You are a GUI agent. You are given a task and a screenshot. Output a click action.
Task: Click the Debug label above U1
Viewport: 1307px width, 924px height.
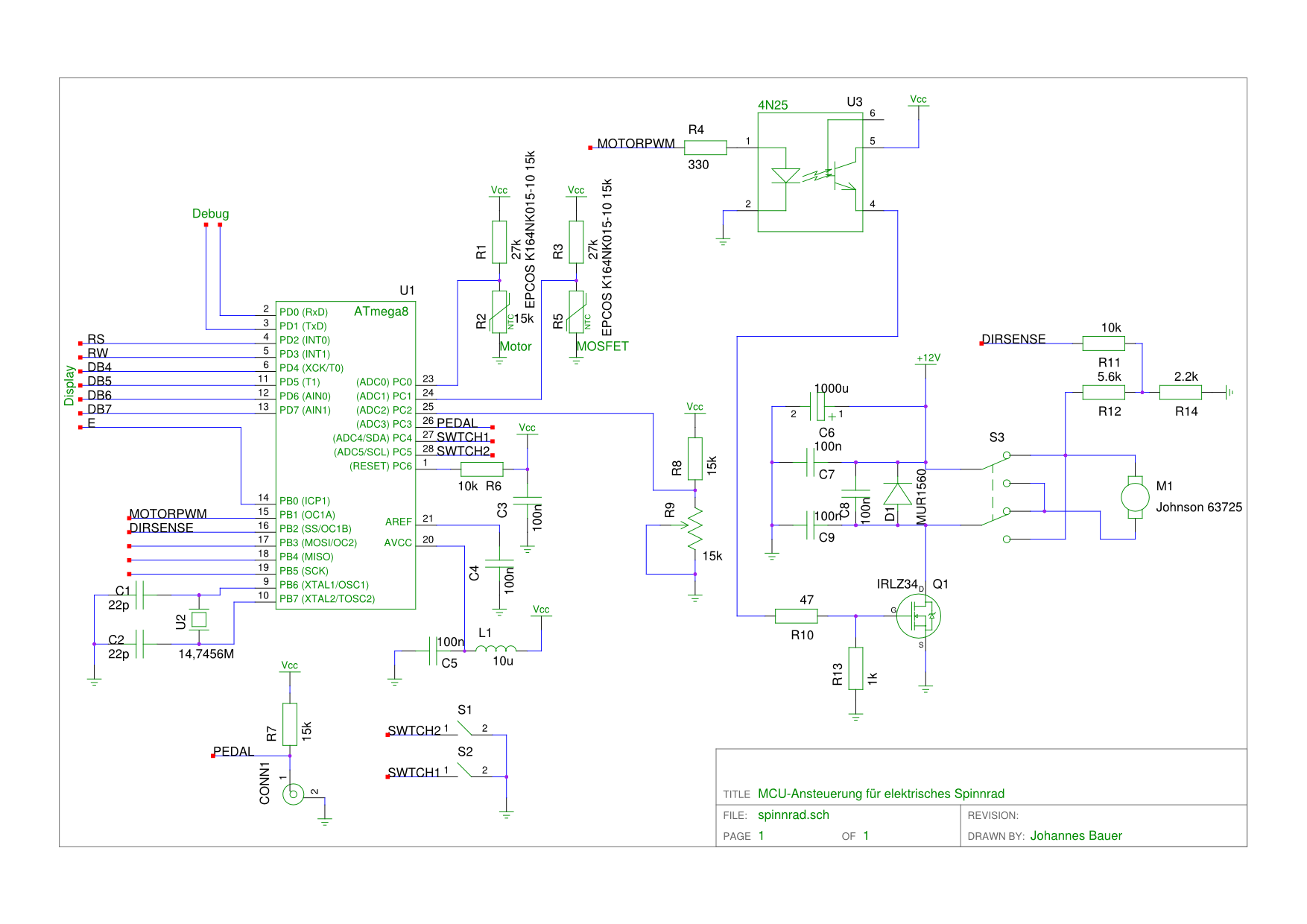pyautogui.click(x=210, y=214)
